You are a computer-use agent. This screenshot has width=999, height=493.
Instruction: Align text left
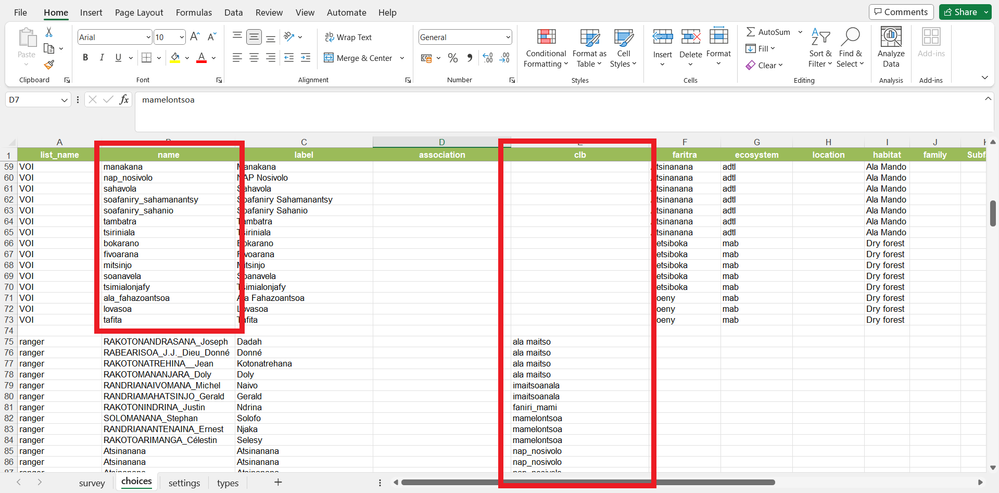[238, 58]
